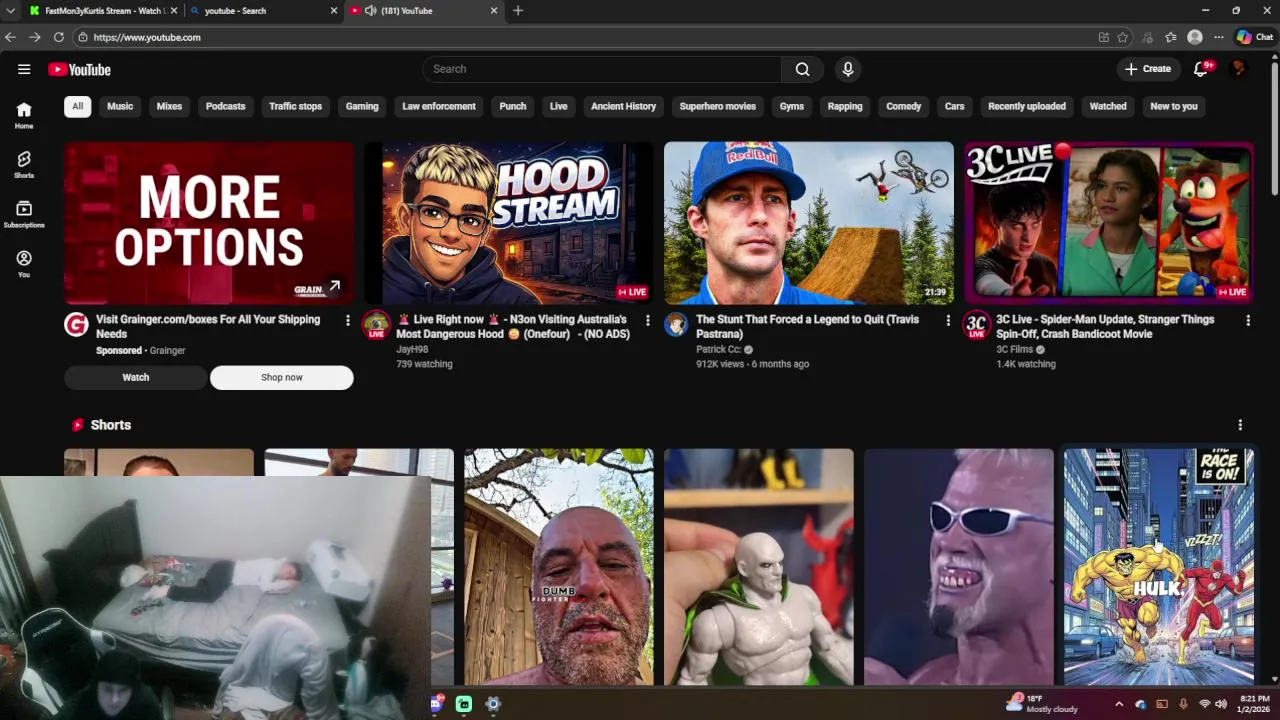Open the More Options Grainger ad thumbnail
Viewport: 1280px width, 720px height.
pos(208,223)
